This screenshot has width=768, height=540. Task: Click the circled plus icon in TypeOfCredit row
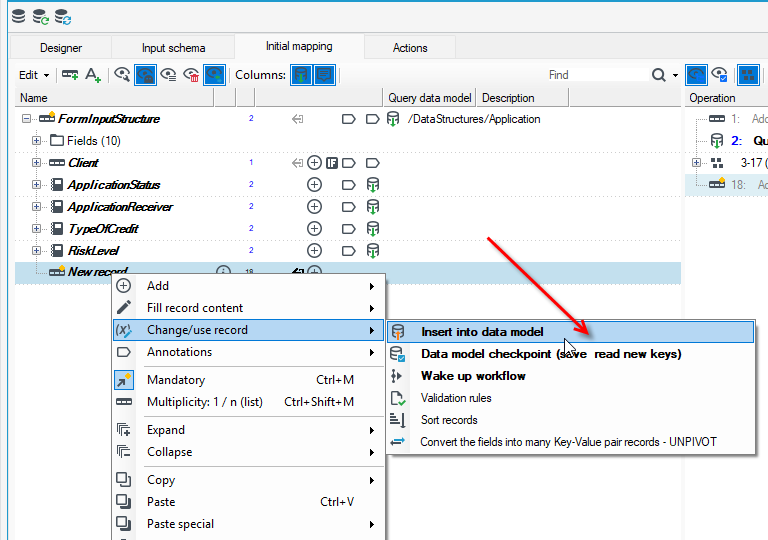click(314, 228)
